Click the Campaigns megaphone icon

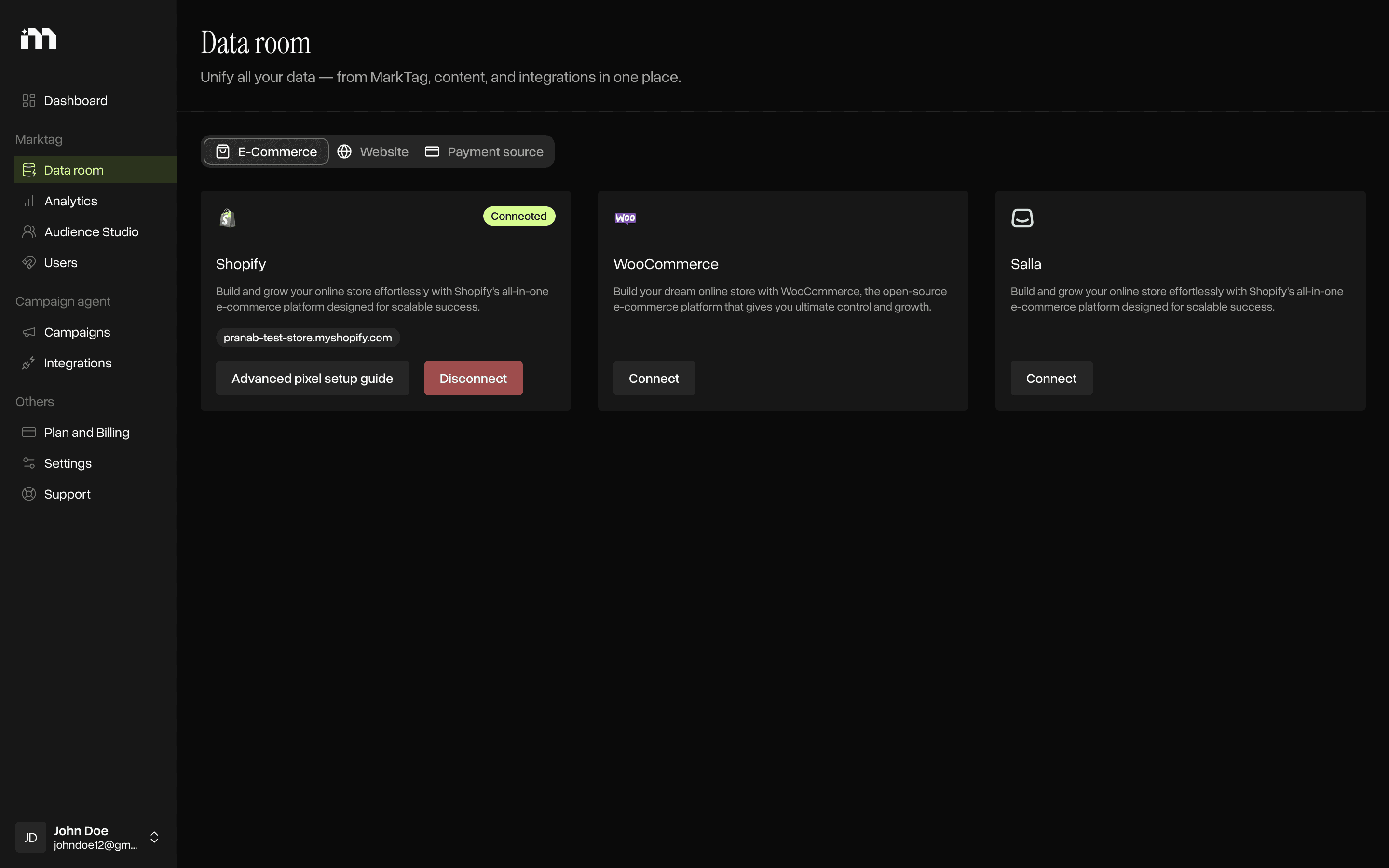click(29, 332)
